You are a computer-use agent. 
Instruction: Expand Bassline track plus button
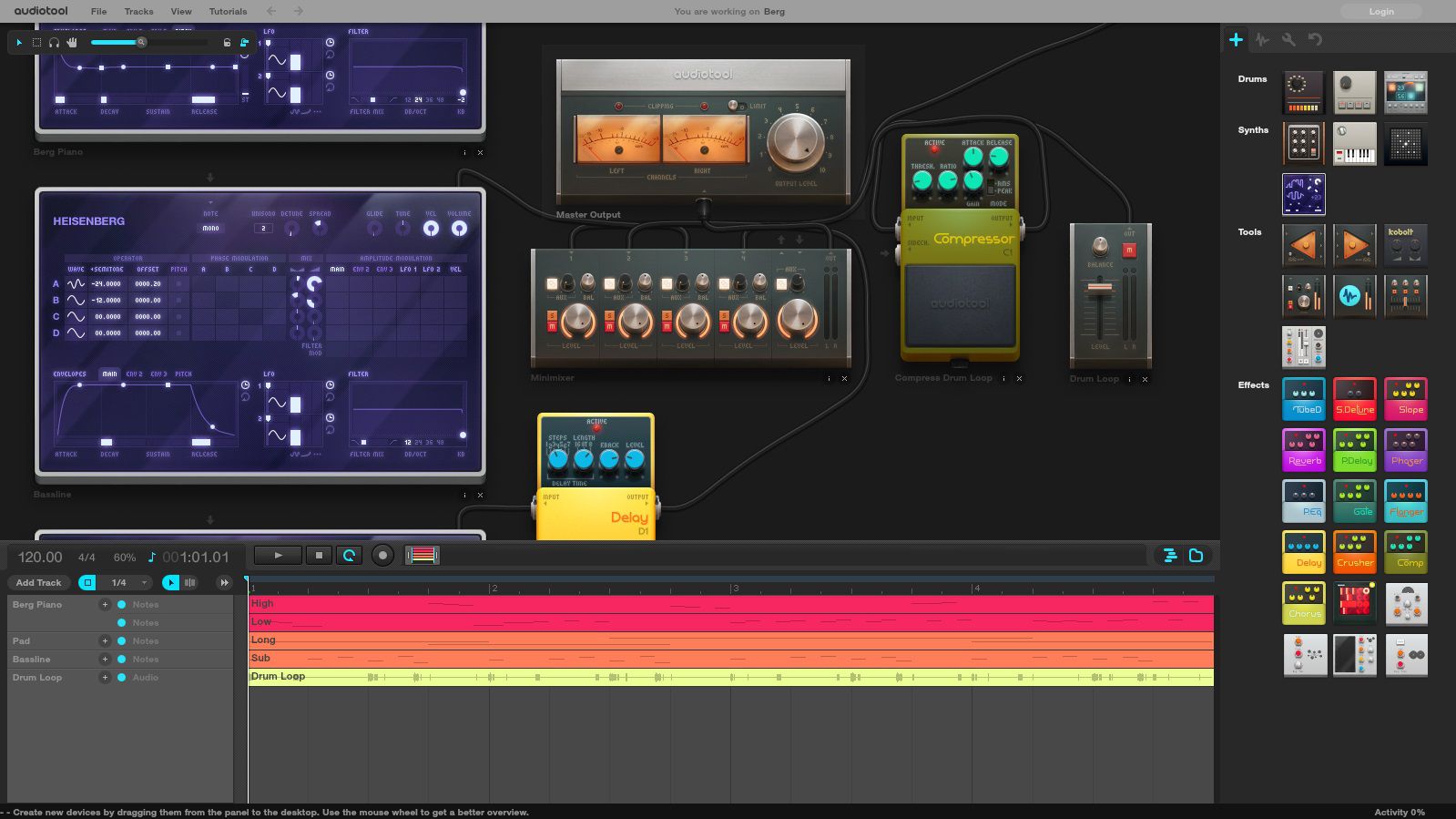pos(105,659)
